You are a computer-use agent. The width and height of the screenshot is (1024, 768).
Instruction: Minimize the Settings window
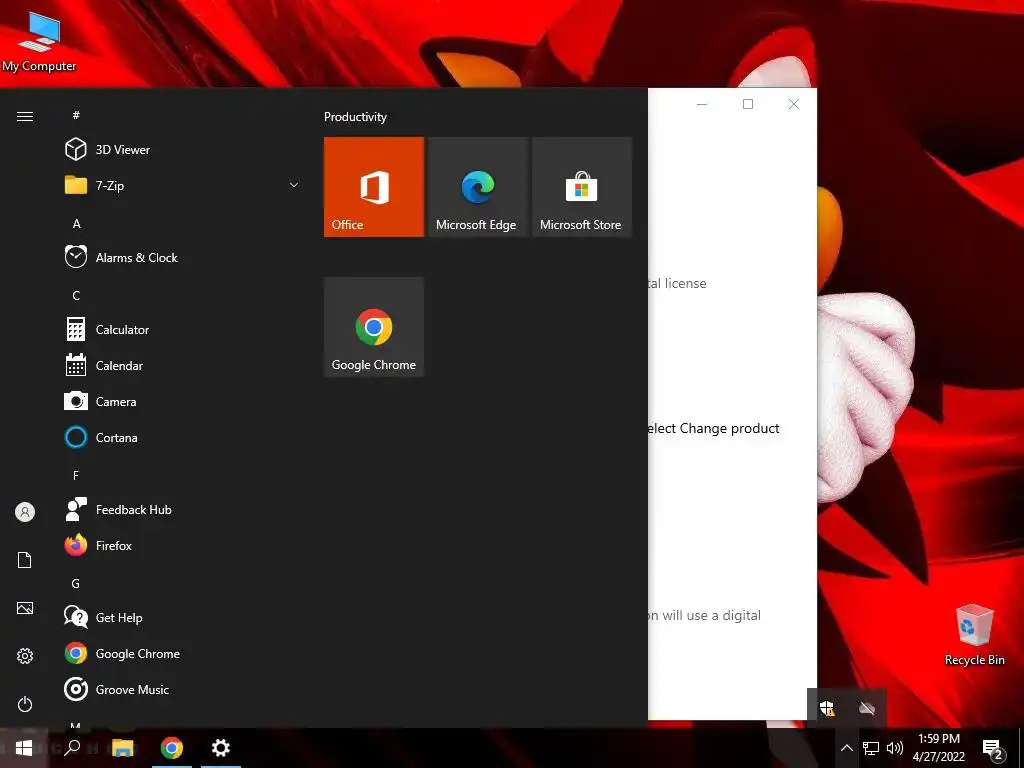[x=702, y=104]
